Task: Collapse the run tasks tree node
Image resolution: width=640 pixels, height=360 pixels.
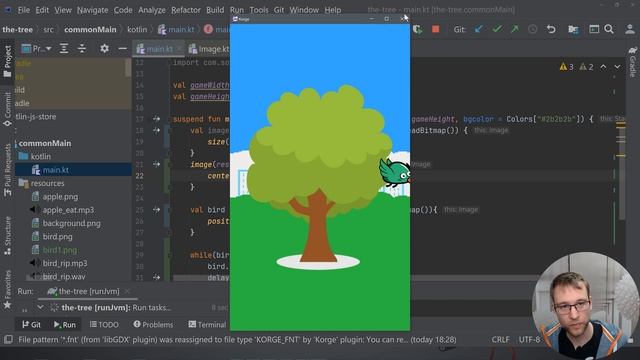Action: [x=40, y=307]
